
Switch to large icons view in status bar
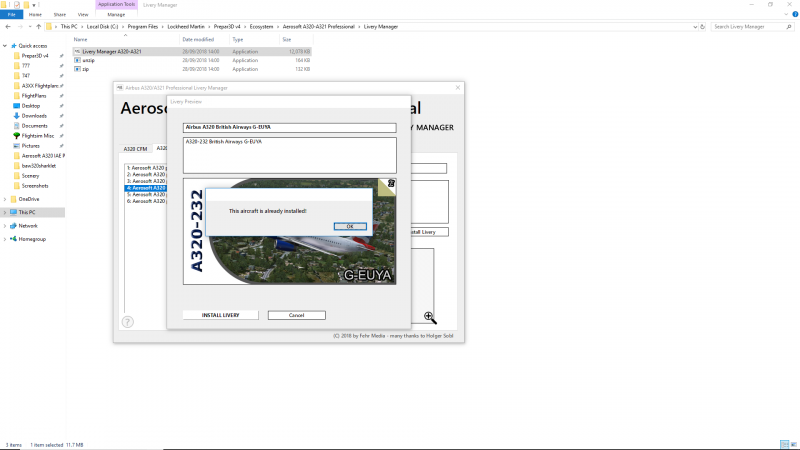793,445
